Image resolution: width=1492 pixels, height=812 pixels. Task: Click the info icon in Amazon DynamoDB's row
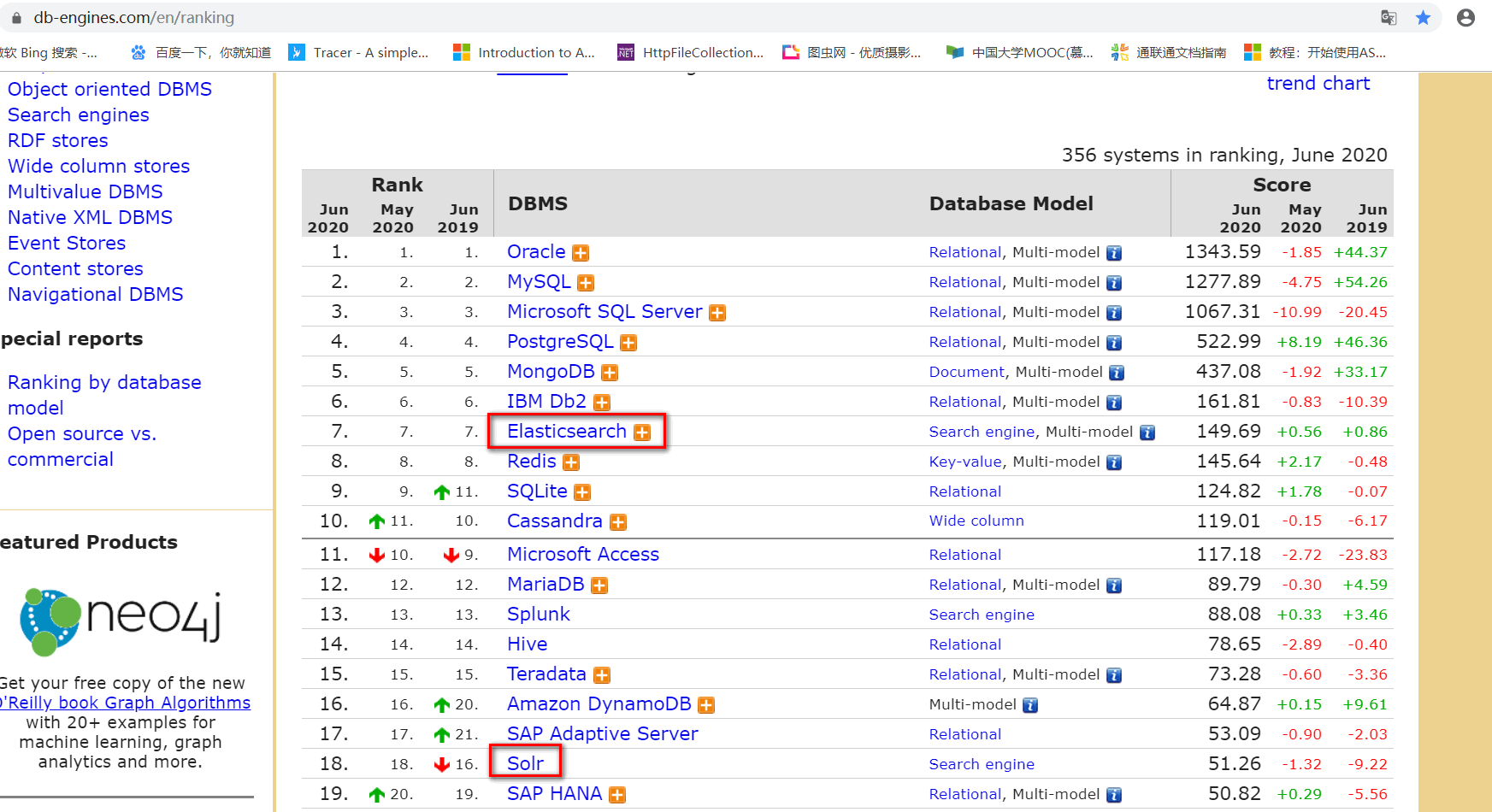(x=1030, y=705)
